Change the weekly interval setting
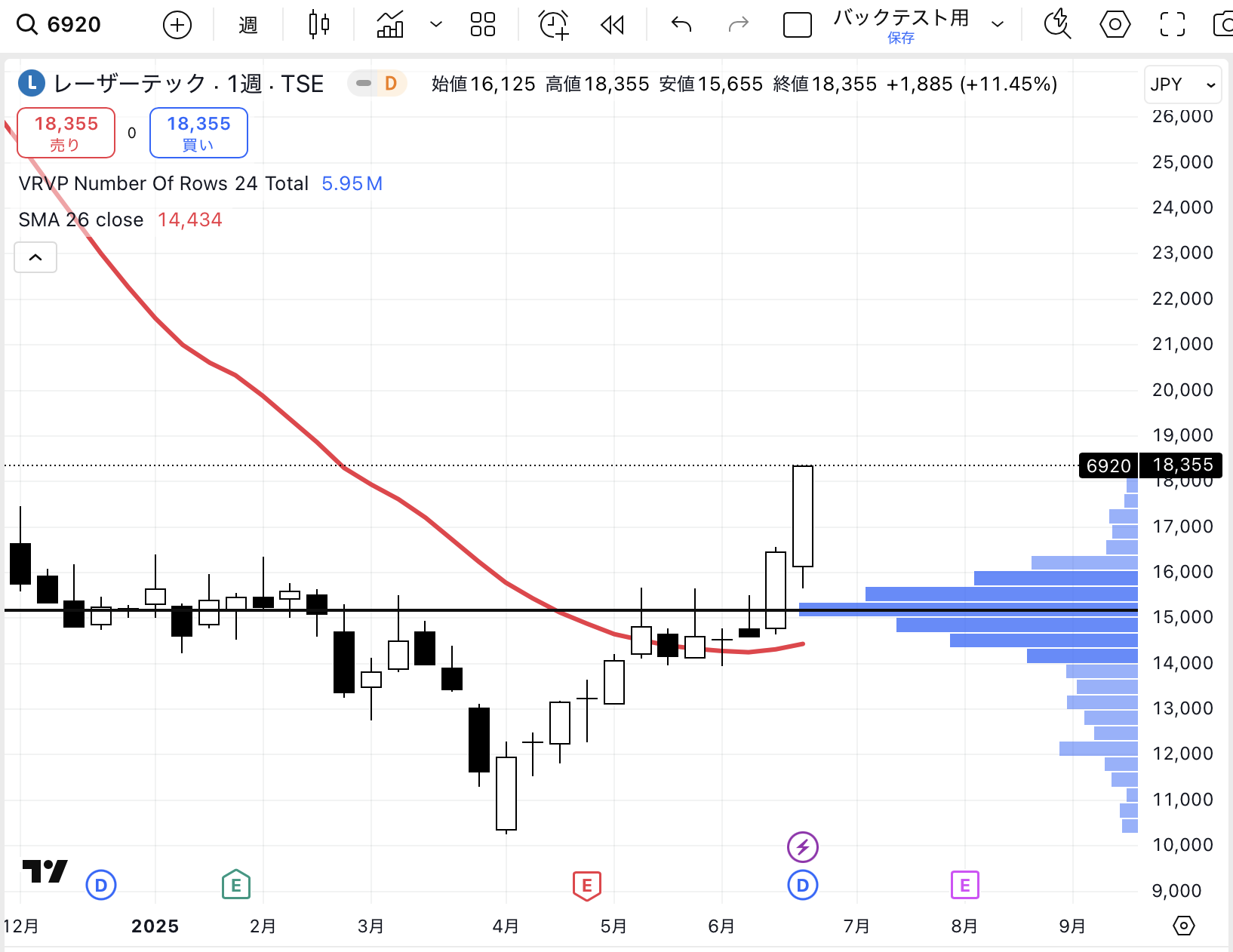The width and height of the screenshot is (1233, 952). coord(248,25)
